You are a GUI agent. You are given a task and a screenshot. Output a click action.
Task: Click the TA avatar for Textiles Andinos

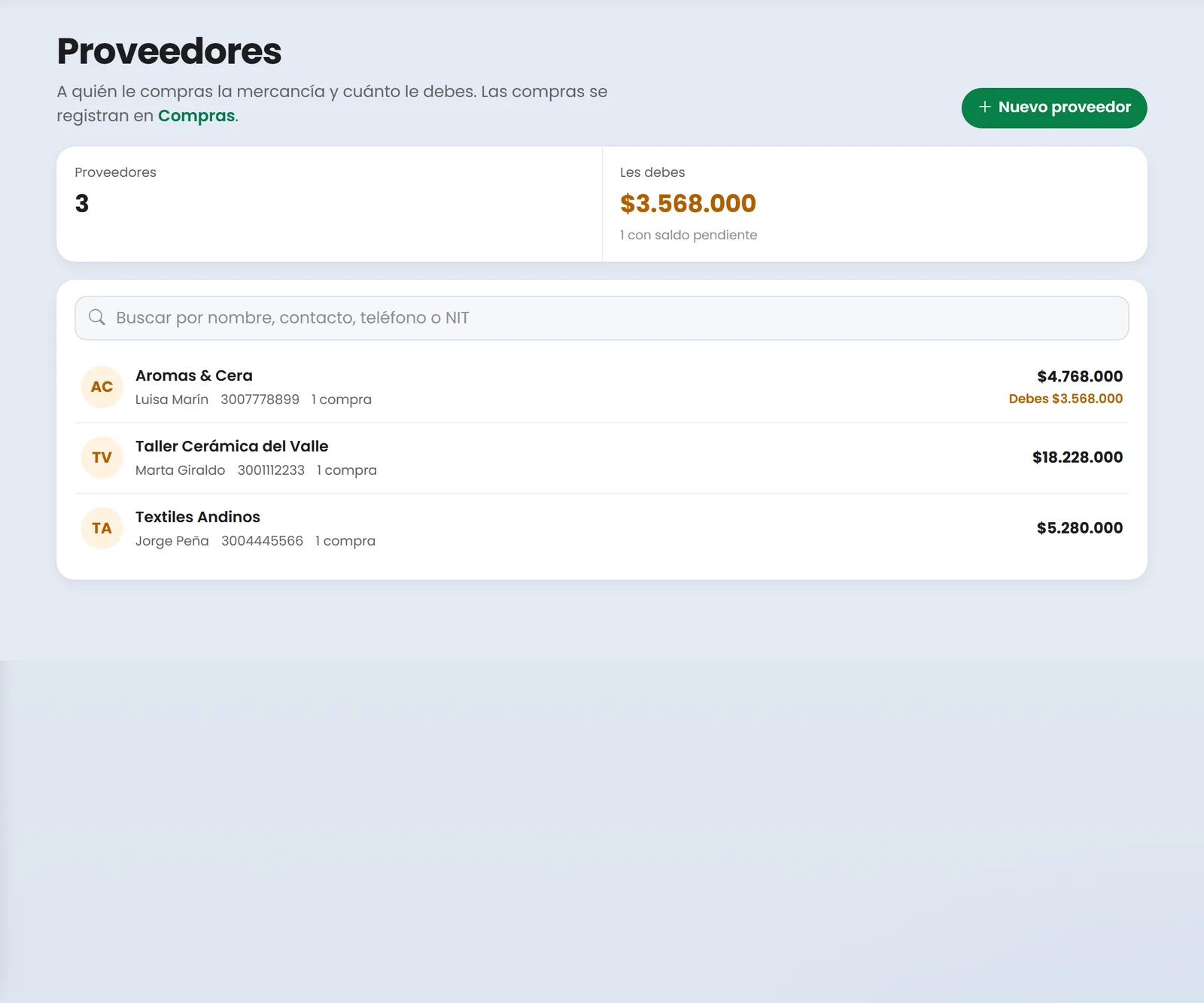click(x=102, y=528)
